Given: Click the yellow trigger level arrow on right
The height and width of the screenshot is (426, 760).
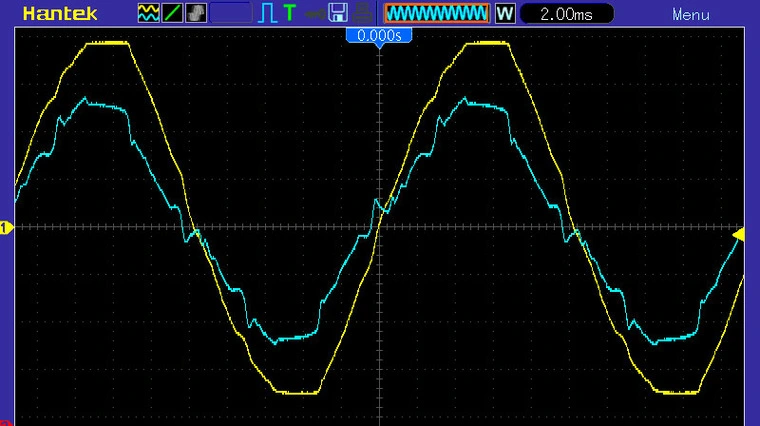Looking at the screenshot, I should pos(740,234).
